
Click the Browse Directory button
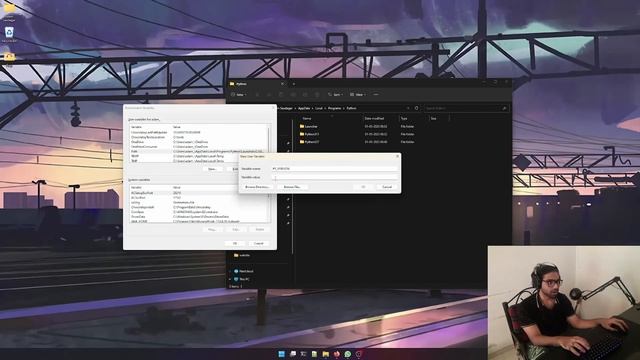tap(257, 187)
